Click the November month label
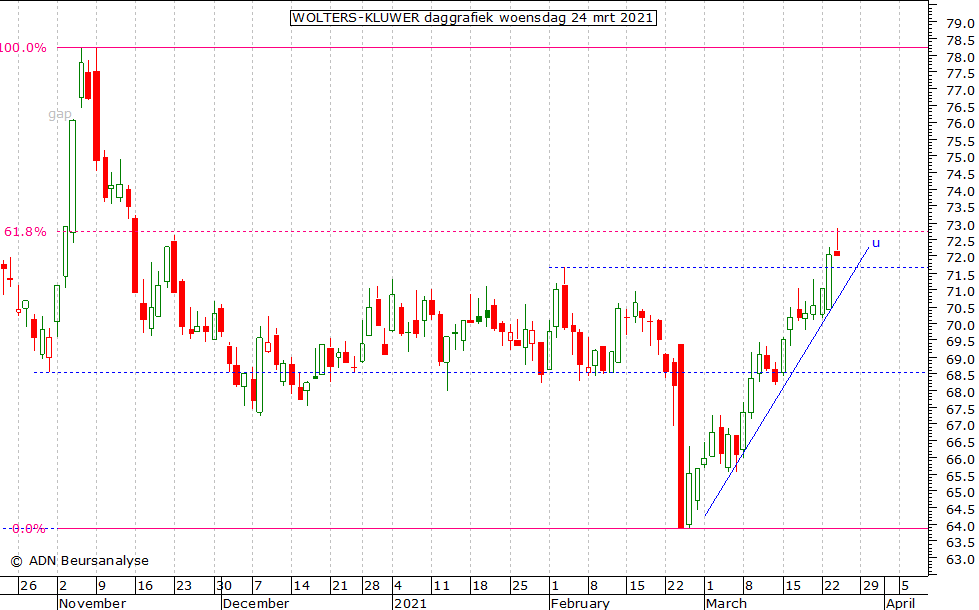 pyautogui.click(x=92, y=603)
